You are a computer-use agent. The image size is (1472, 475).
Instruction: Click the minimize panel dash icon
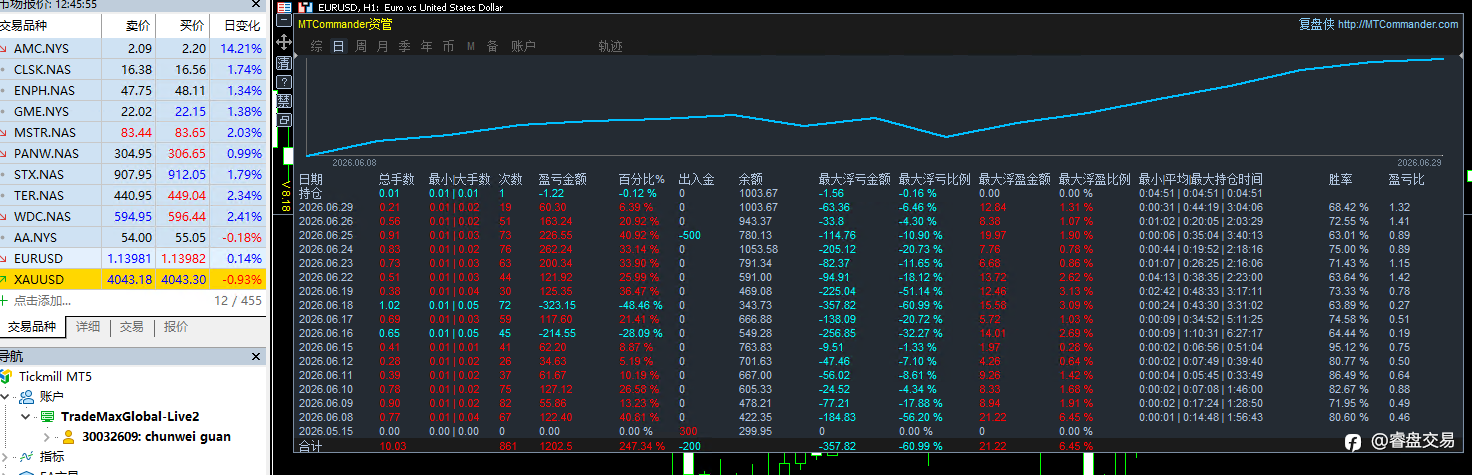(x=284, y=21)
